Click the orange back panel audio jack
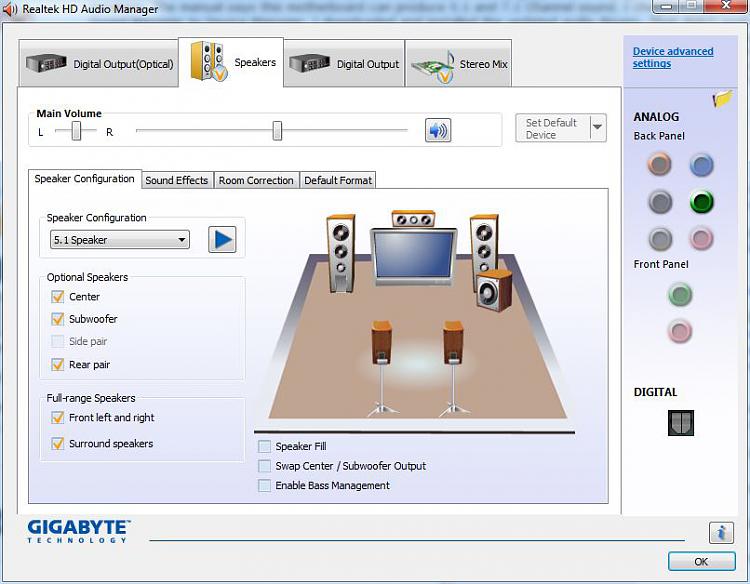The width and height of the screenshot is (750, 584). coord(660,164)
